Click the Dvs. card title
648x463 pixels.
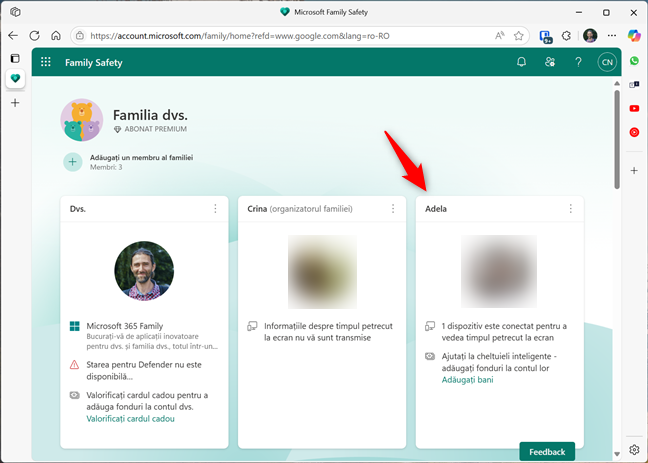click(78, 209)
